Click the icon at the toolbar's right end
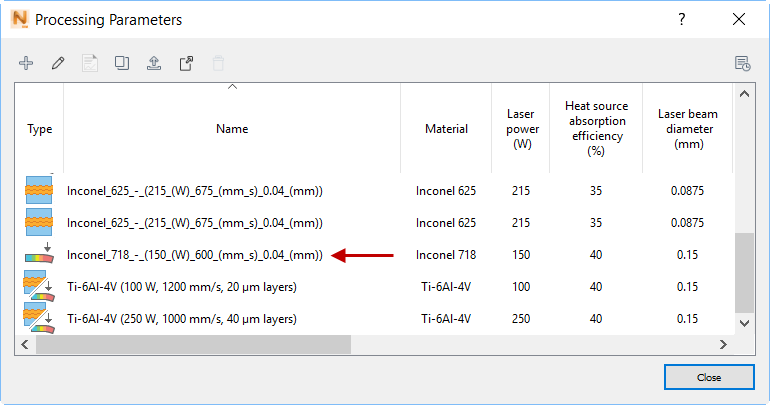Image resolution: width=770 pixels, height=405 pixels. [x=742, y=63]
